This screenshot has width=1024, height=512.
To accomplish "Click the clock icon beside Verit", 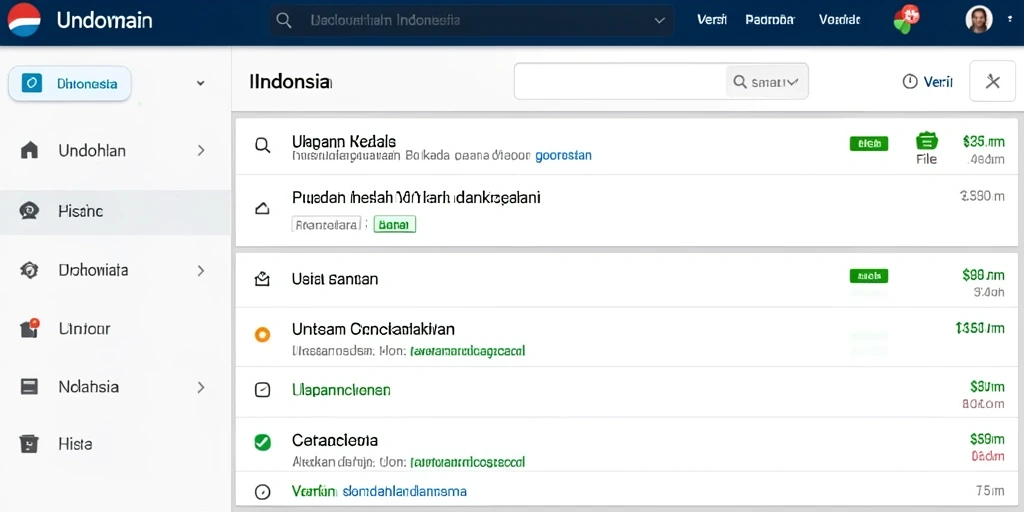I will click(x=910, y=82).
